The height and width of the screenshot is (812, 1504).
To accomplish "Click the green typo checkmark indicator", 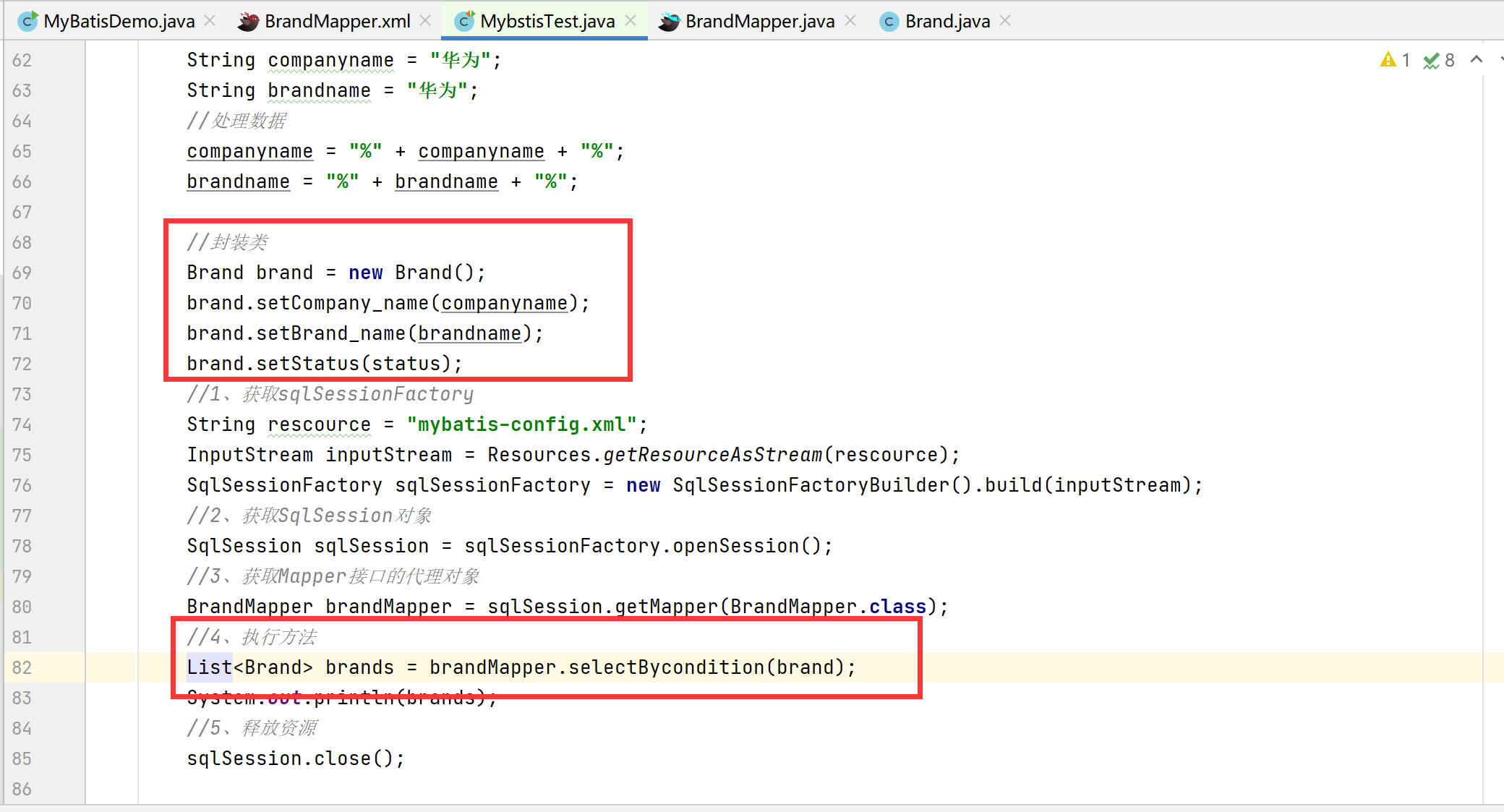I will click(1431, 61).
